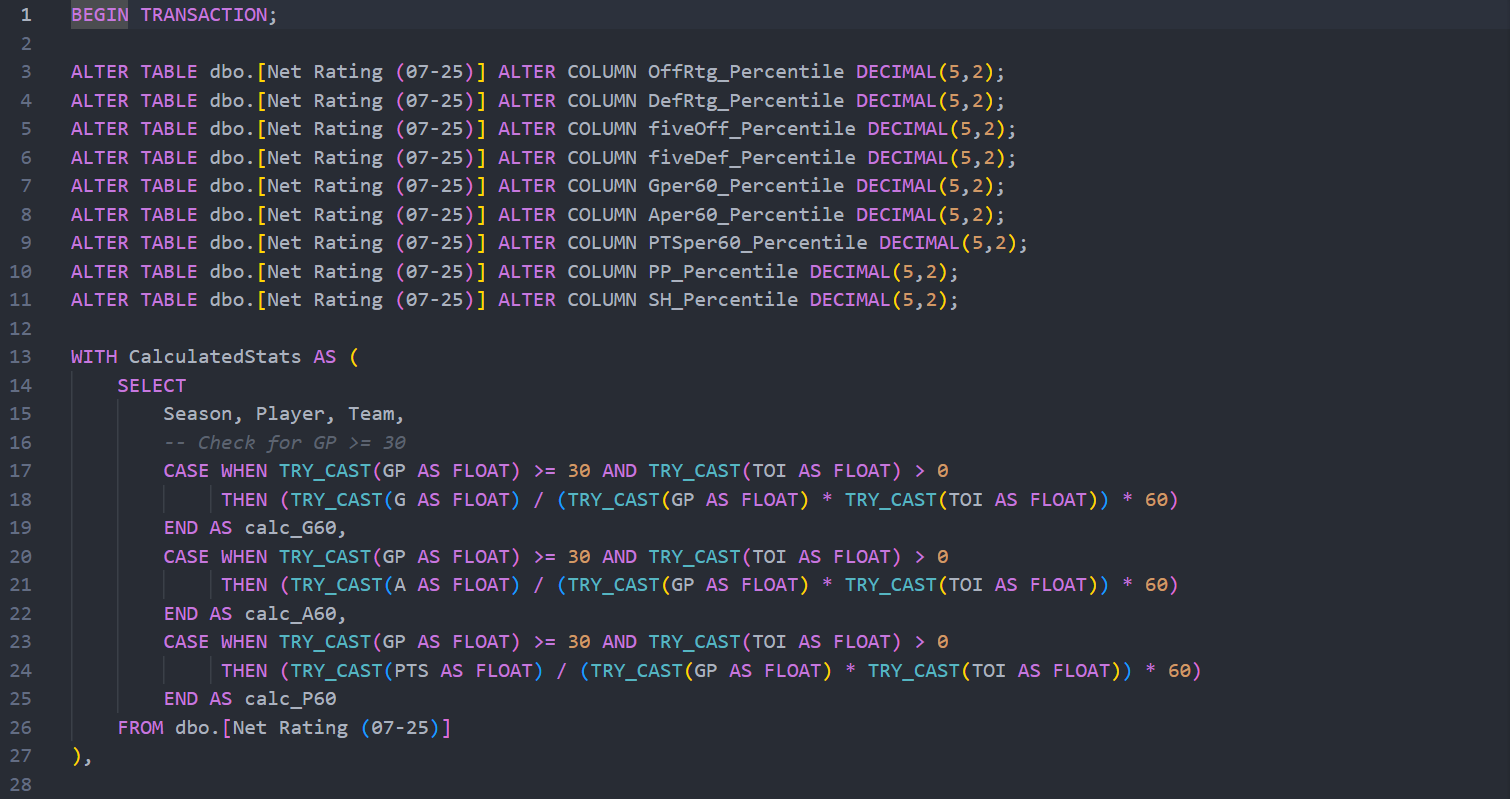The image size is (1510, 799).
Task: Click the table name on line 26
Action: coord(336,728)
